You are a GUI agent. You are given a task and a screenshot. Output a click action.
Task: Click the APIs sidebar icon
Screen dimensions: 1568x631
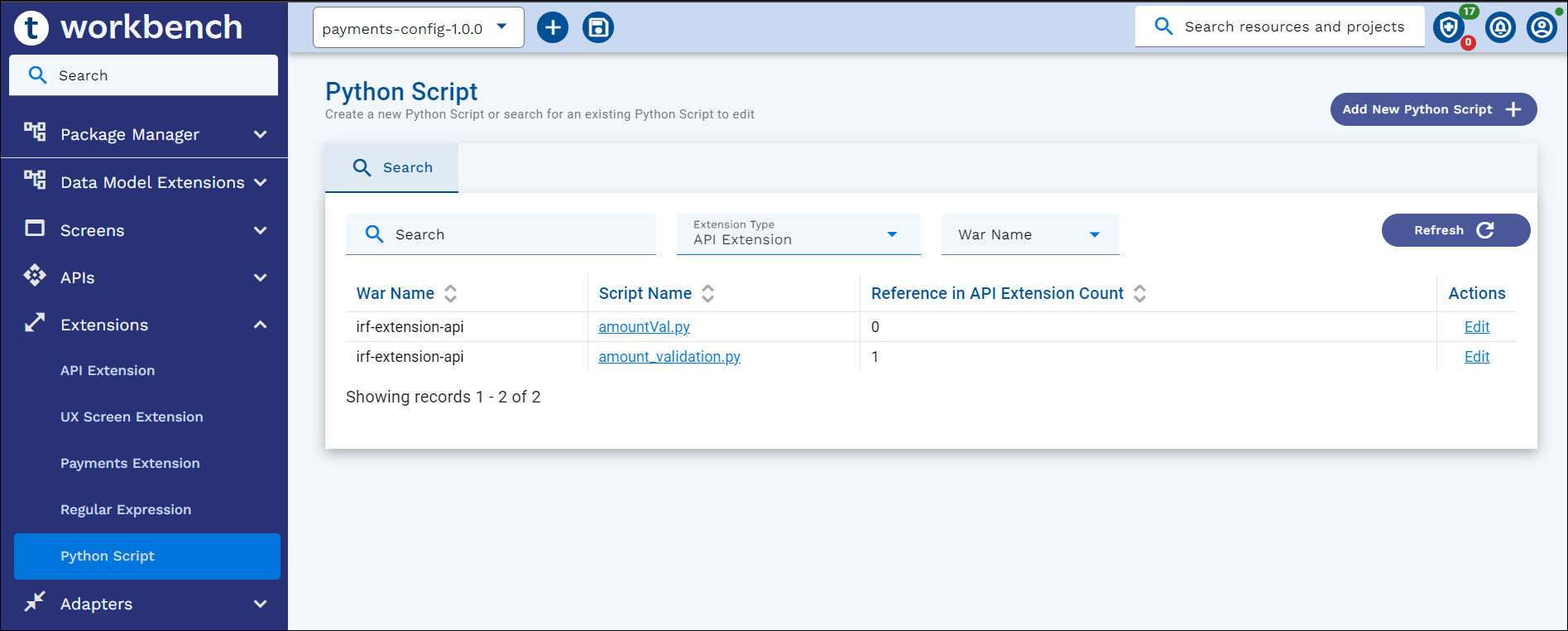[x=35, y=275]
